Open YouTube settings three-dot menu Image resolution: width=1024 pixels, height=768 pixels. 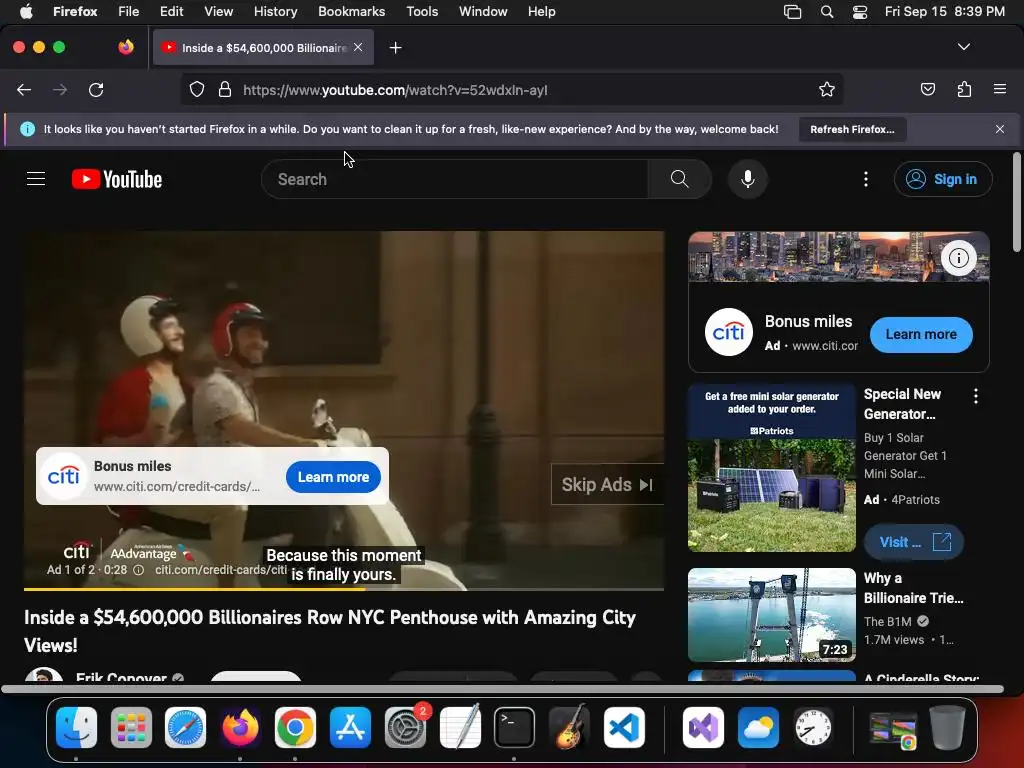pos(866,179)
